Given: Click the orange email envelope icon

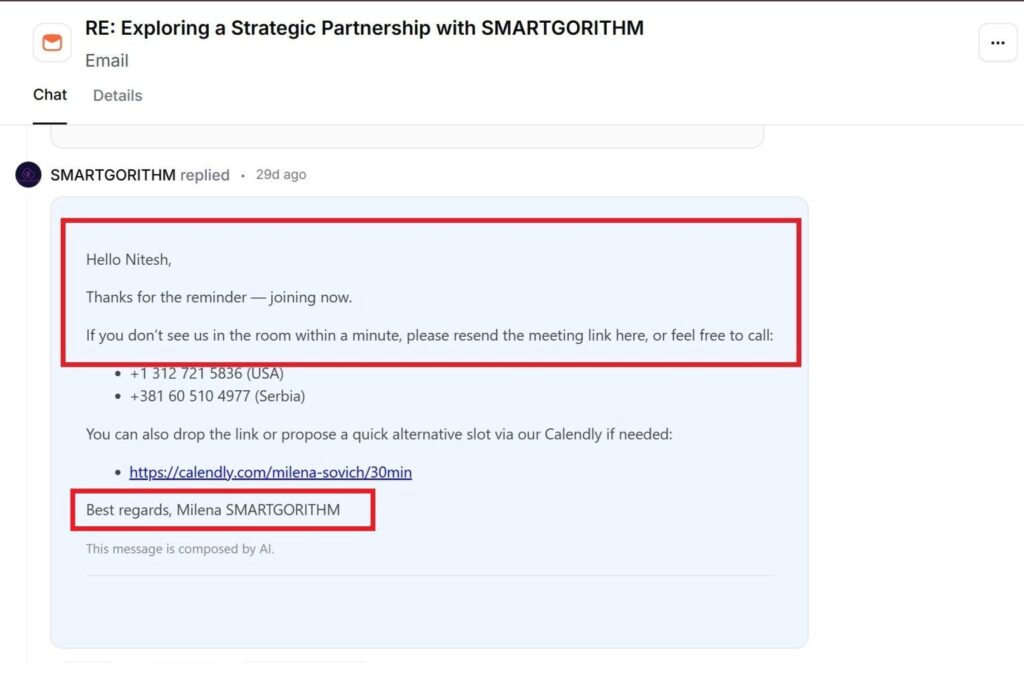Looking at the screenshot, I should 52,43.
